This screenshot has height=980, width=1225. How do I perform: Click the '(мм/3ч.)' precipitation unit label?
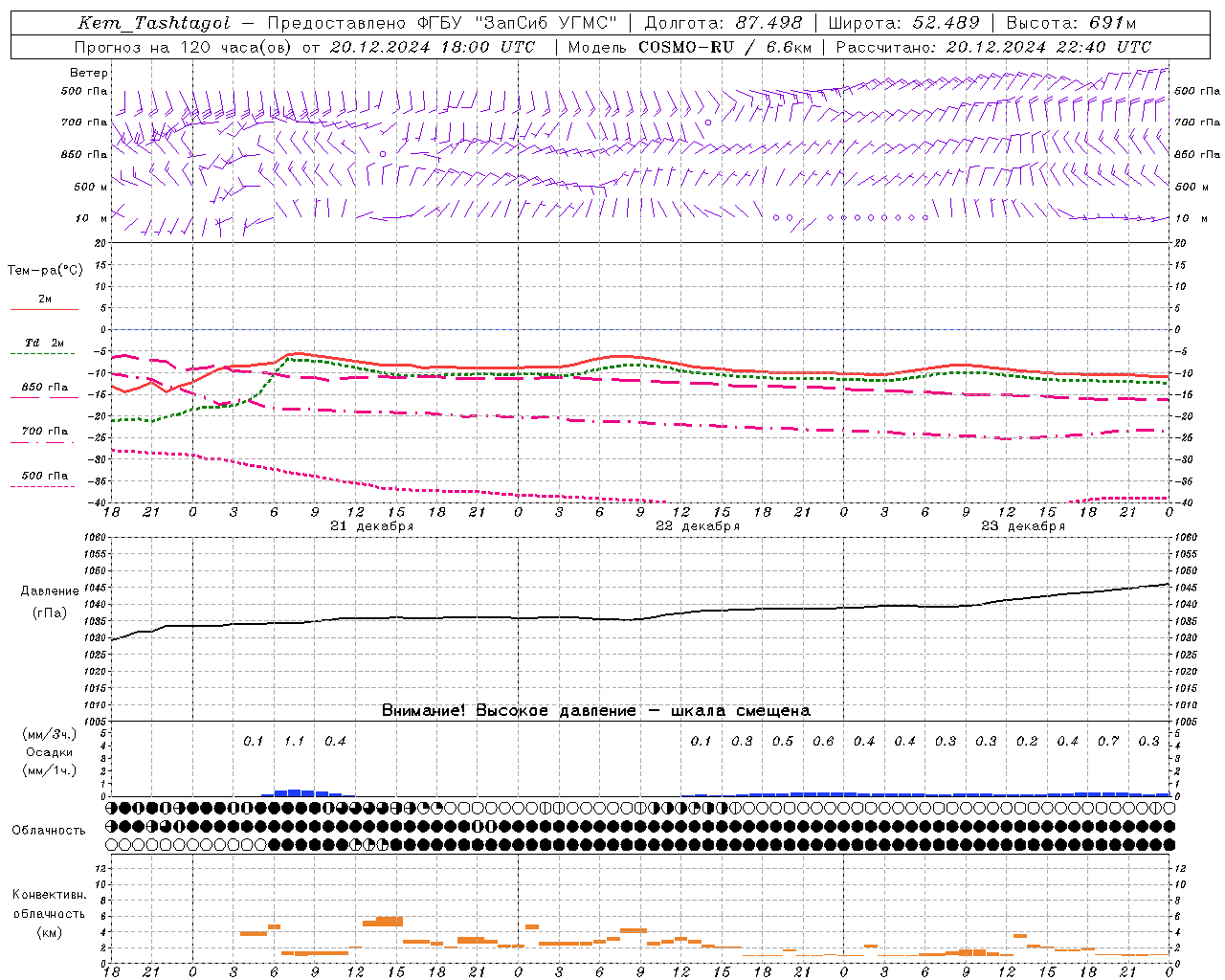50,734
